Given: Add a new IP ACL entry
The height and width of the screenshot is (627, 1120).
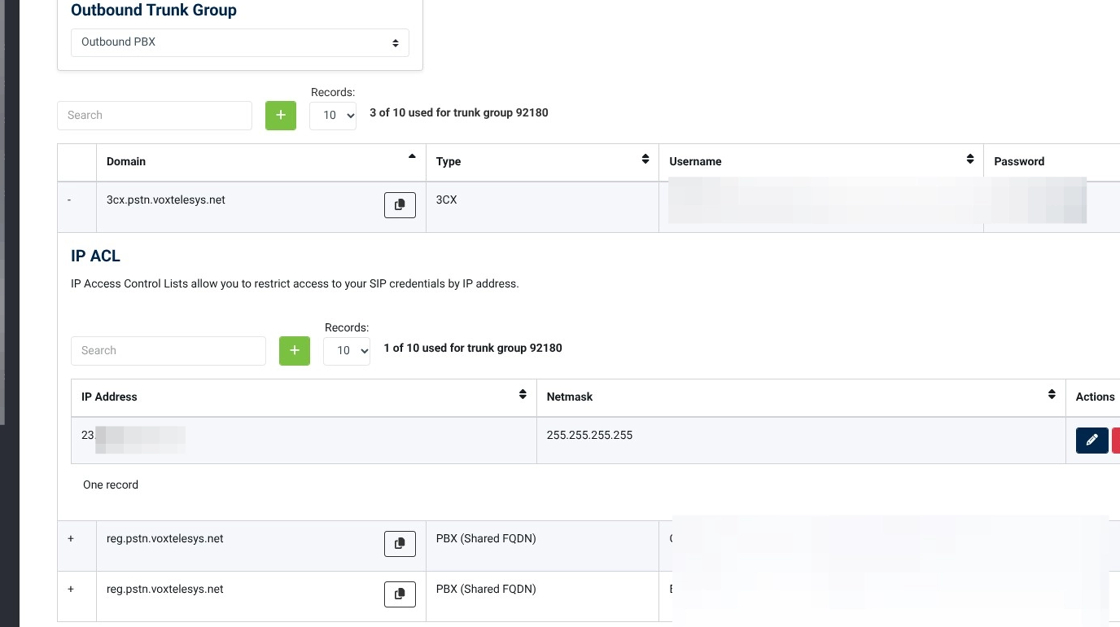Looking at the screenshot, I should (294, 351).
